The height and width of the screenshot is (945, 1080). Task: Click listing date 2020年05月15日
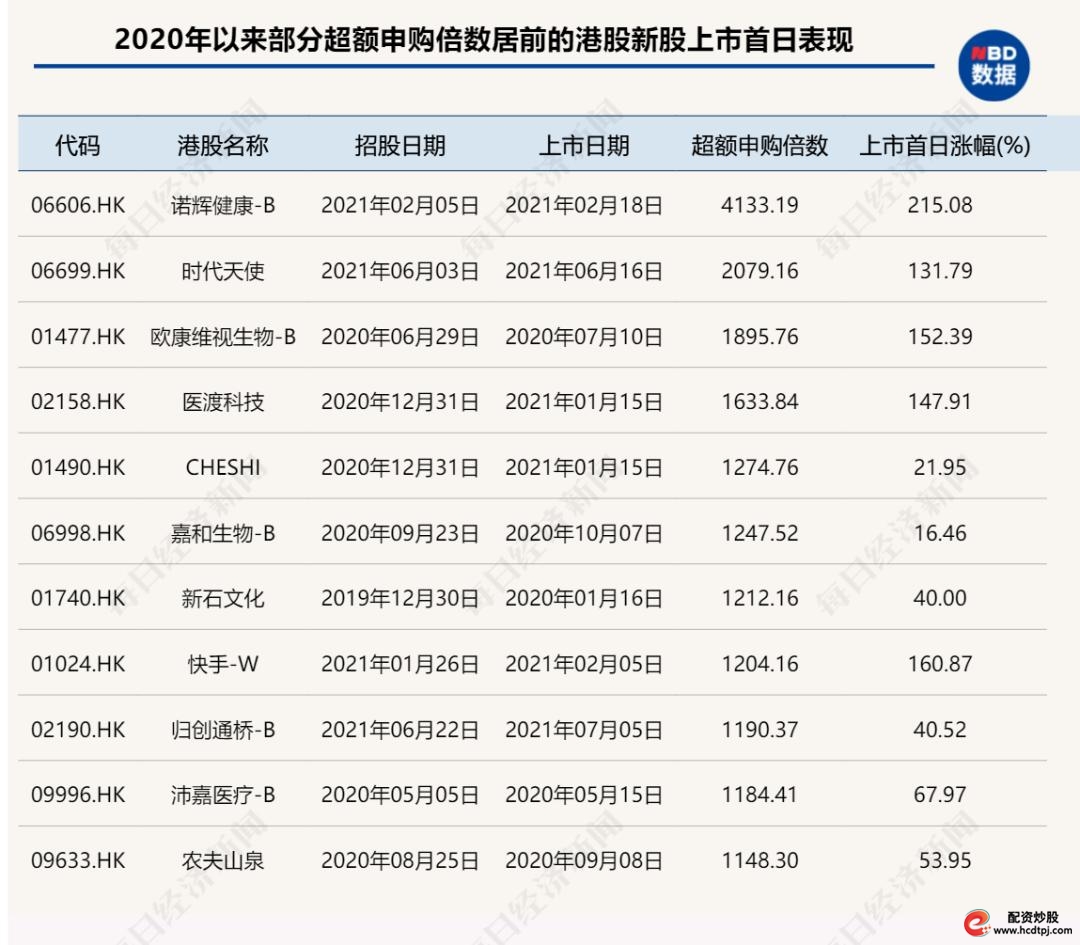click(x=584, y=795)
